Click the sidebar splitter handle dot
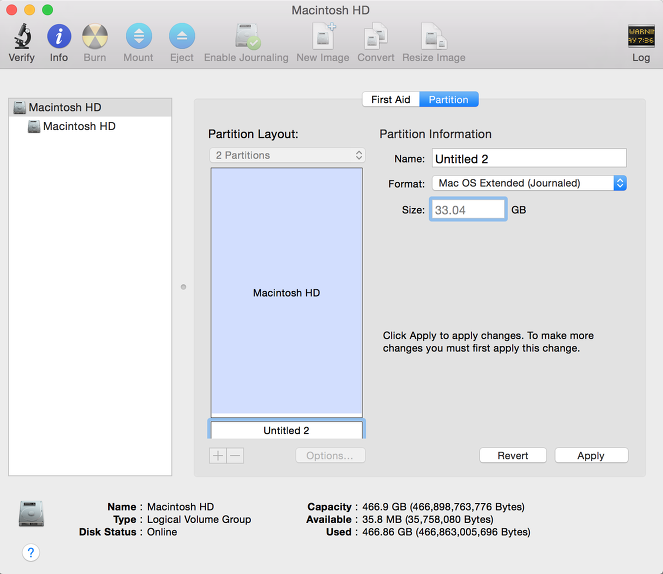Viewport: 663px width, 574px height. 184,287
